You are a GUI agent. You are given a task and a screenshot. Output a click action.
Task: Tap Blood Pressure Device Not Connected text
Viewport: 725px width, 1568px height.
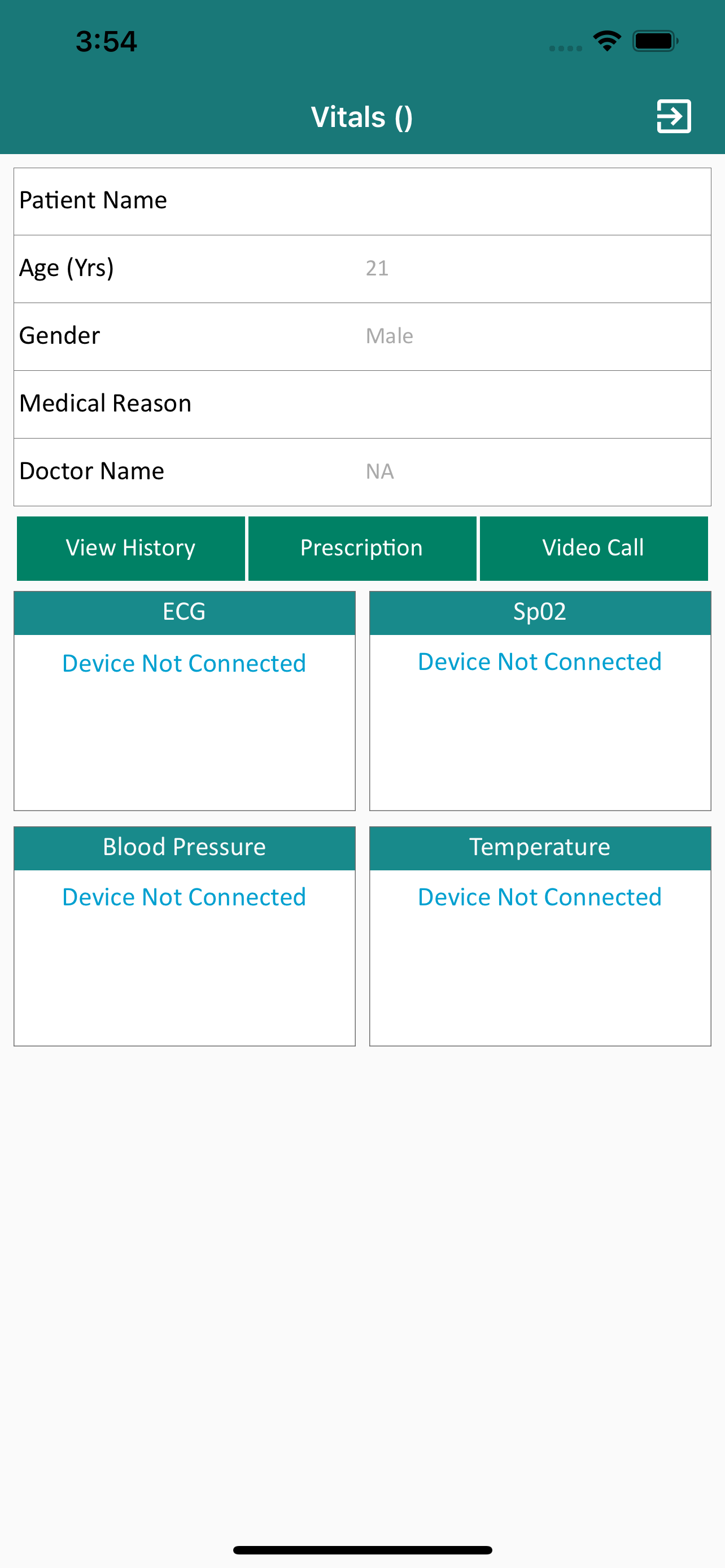point(184,897)
